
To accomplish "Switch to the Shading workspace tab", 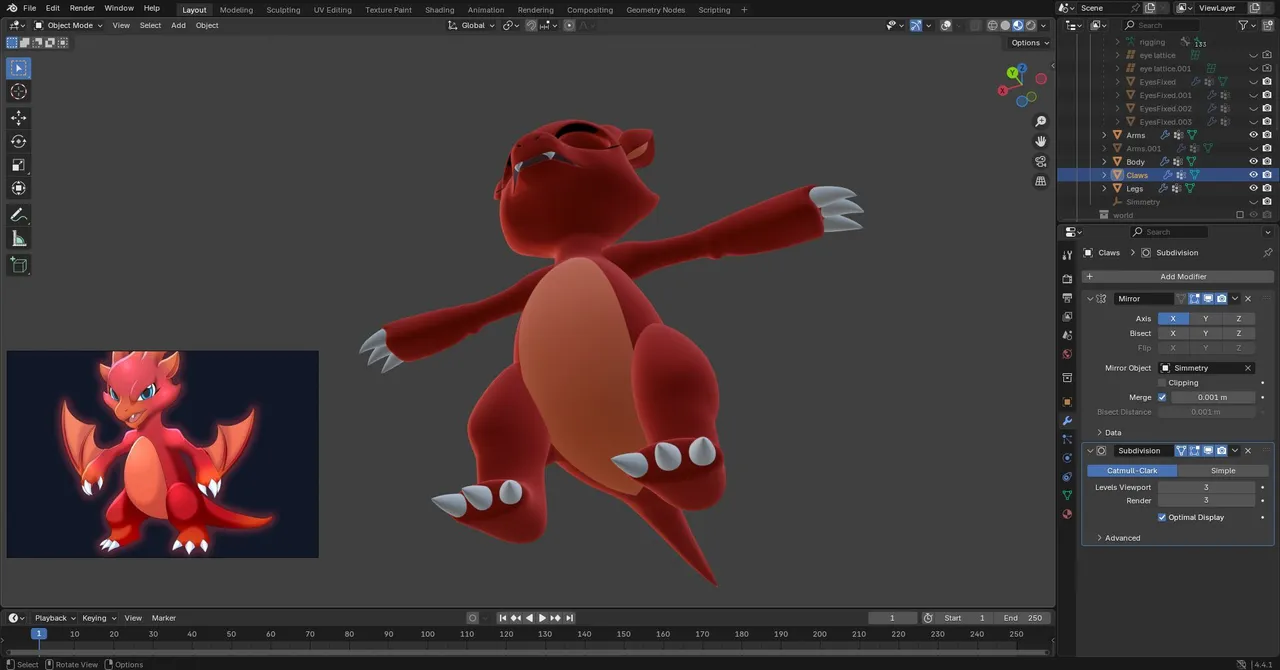I will (x=439, y=10).
